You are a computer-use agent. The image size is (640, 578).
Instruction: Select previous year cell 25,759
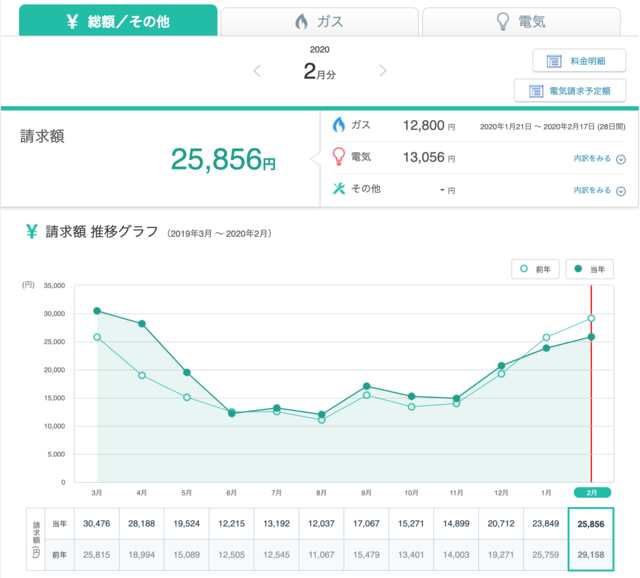(546, 555)
